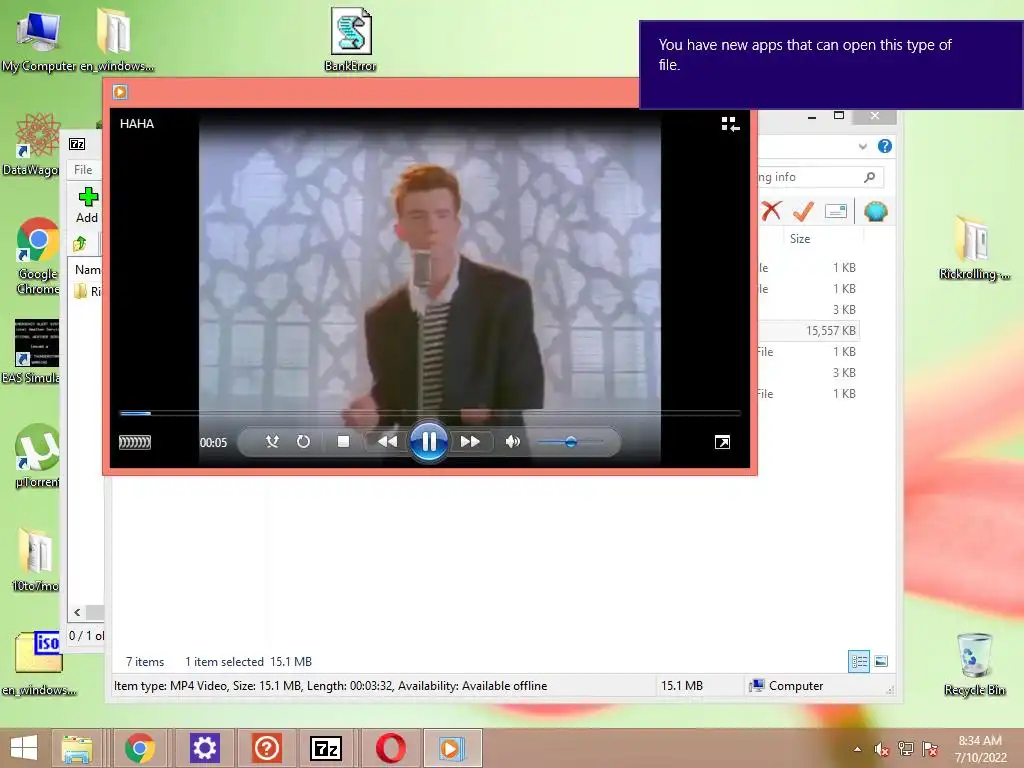The width and height of the screenshot is (1024, 768).
Task: Open the BankError script icon
Action: (351, 39)
